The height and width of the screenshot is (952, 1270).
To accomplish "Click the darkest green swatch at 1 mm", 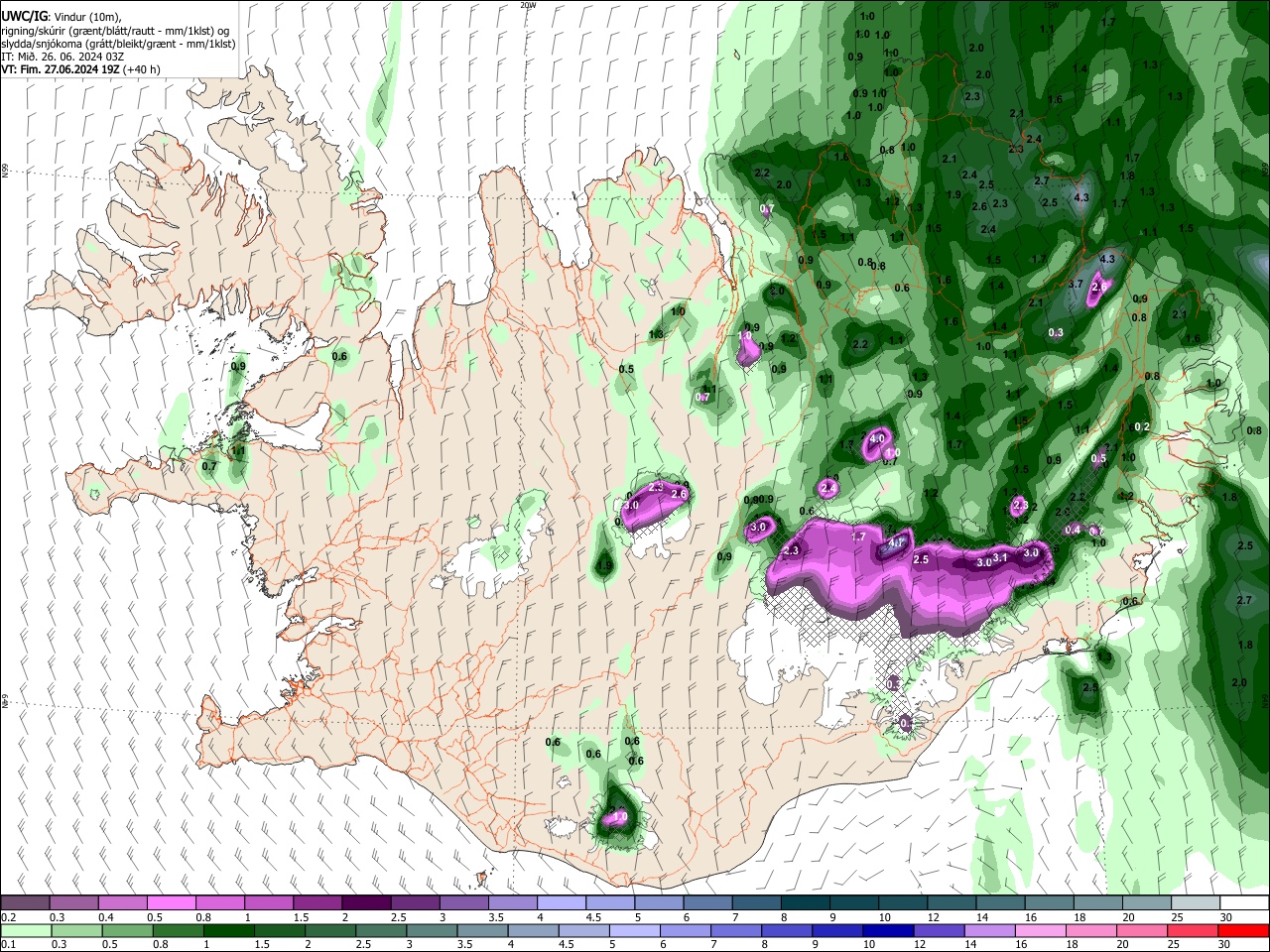I will coord(228,930).
